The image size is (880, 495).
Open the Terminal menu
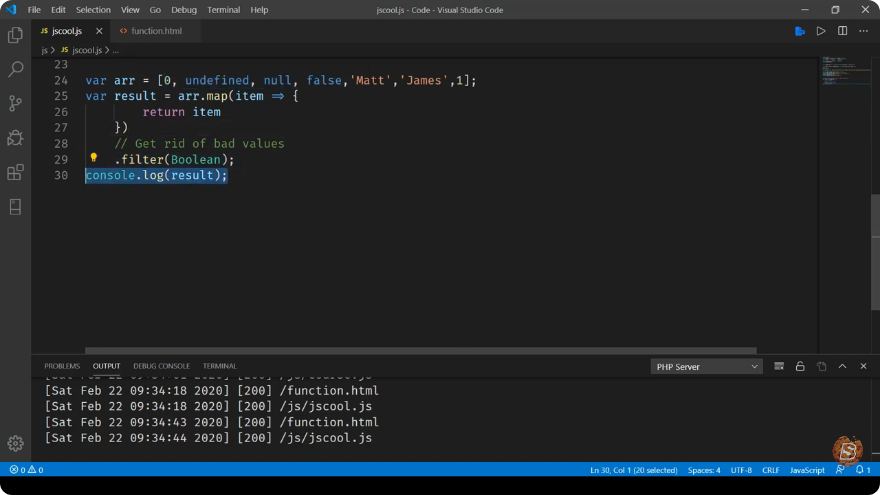223,10
